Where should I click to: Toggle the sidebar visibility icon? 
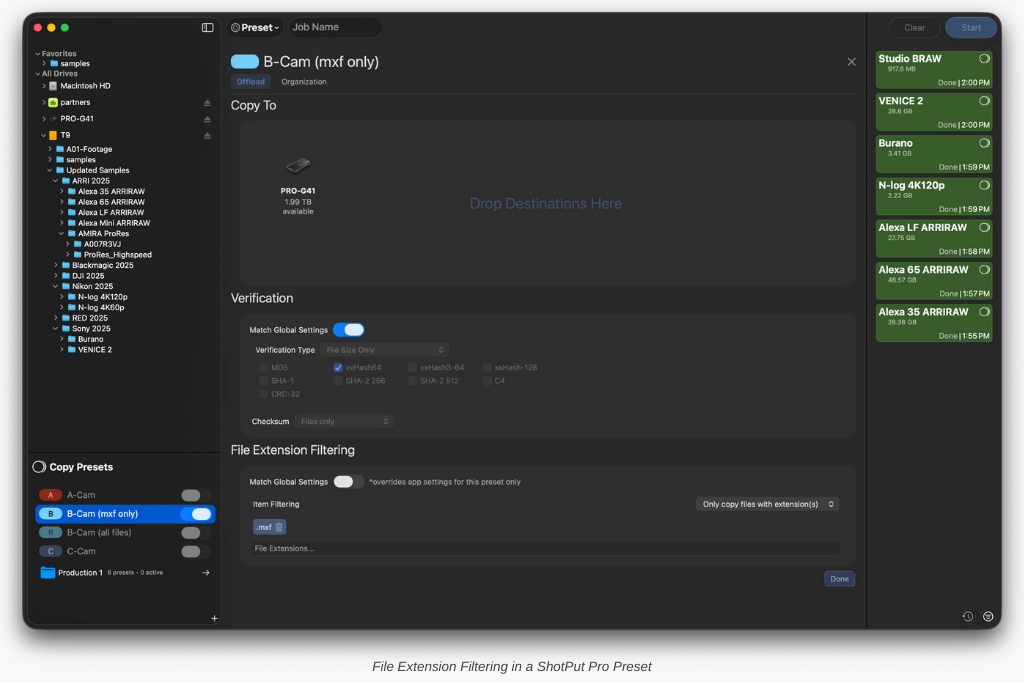207,27
